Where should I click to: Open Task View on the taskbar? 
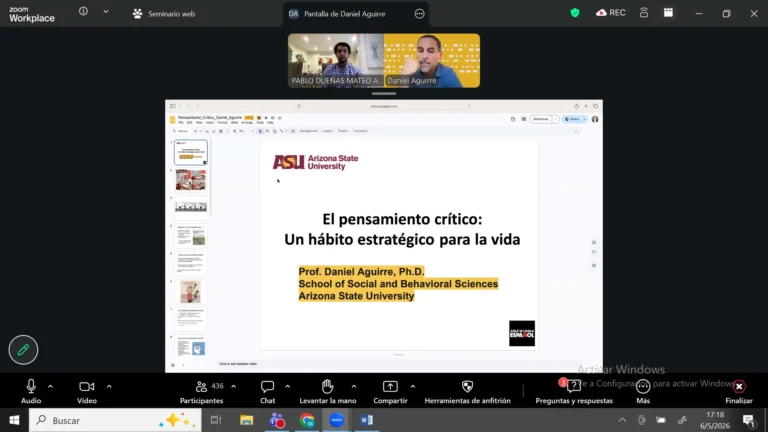pyautogui.click(x=216, y=420)
